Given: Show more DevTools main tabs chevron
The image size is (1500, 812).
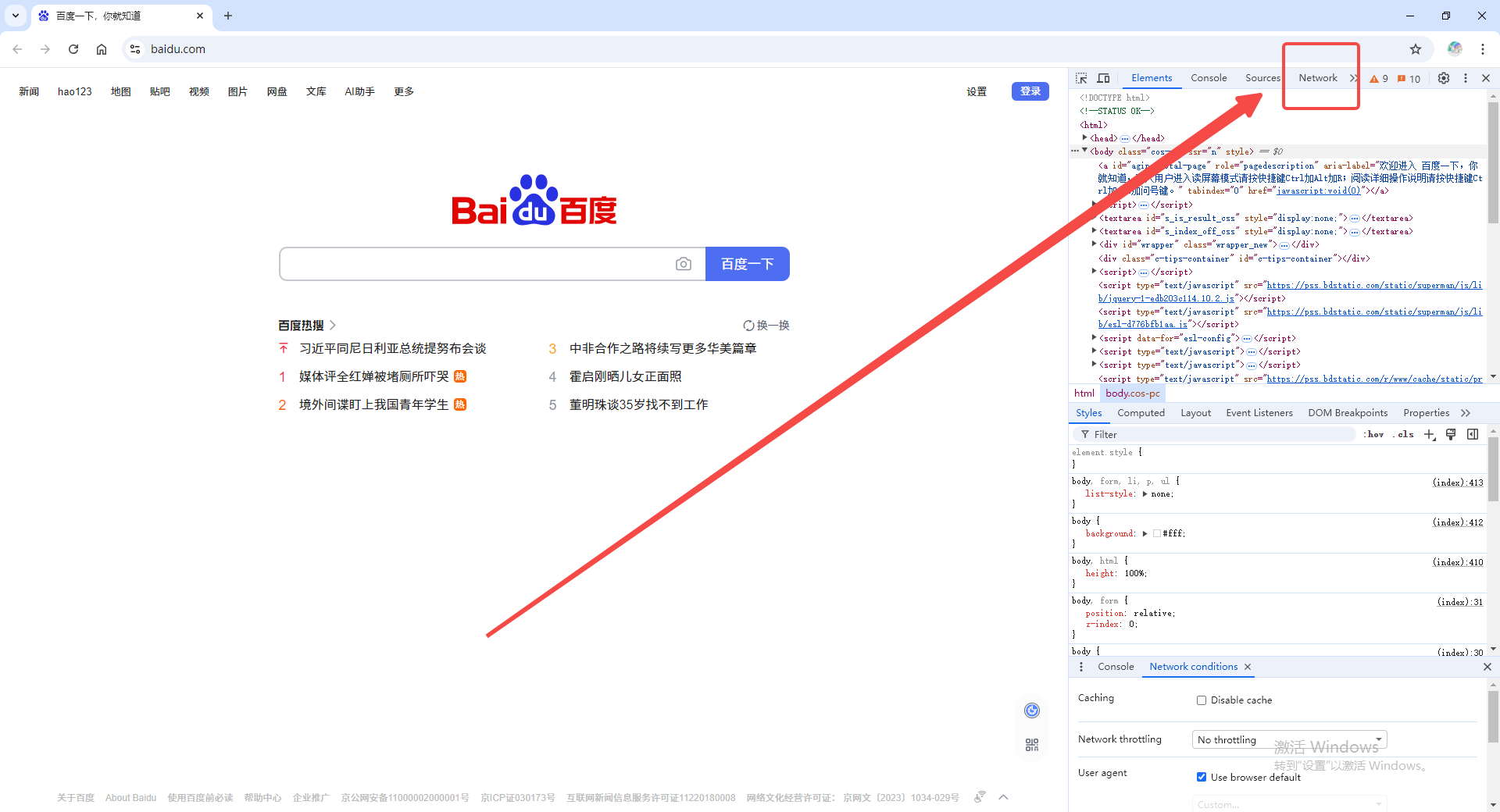Looking at the screenshot, I should pos(1354,78).
